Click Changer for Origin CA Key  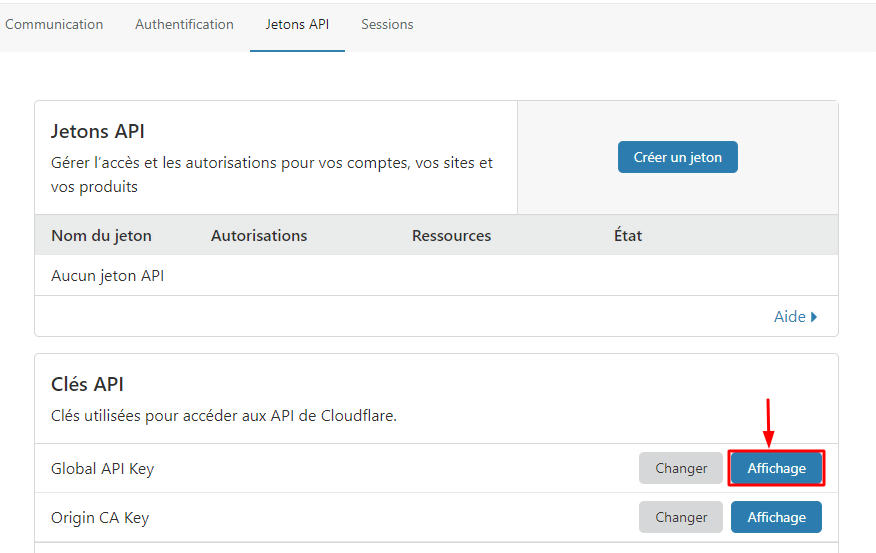coord(681,517)
